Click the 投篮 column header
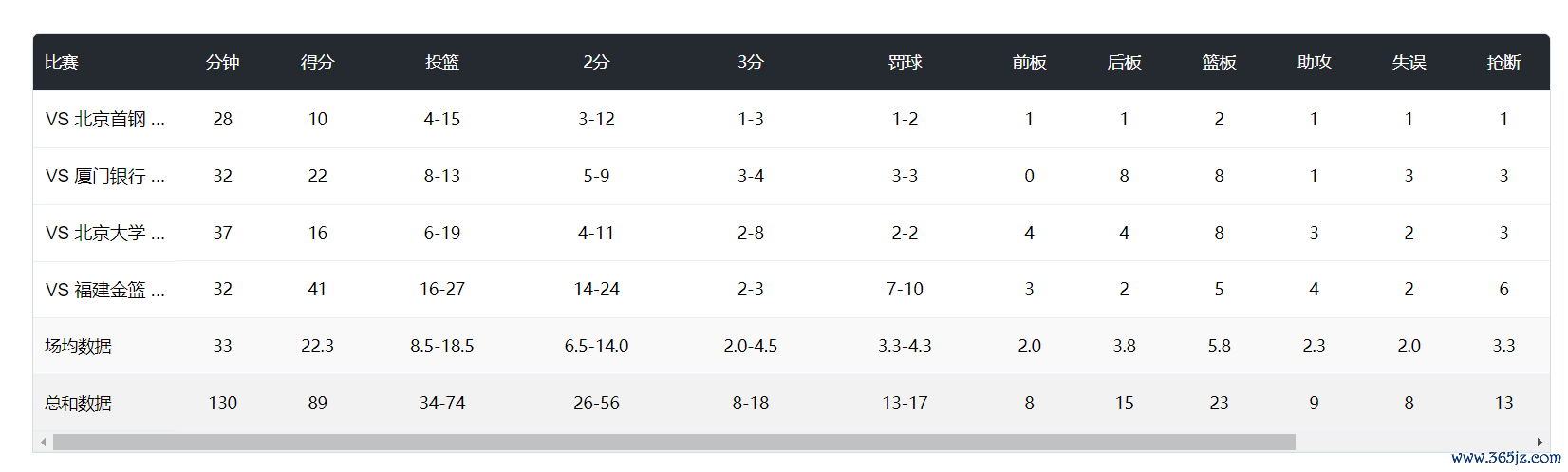Image resolution: width=1568 pixels, height=472 pixels. (442, 63)
